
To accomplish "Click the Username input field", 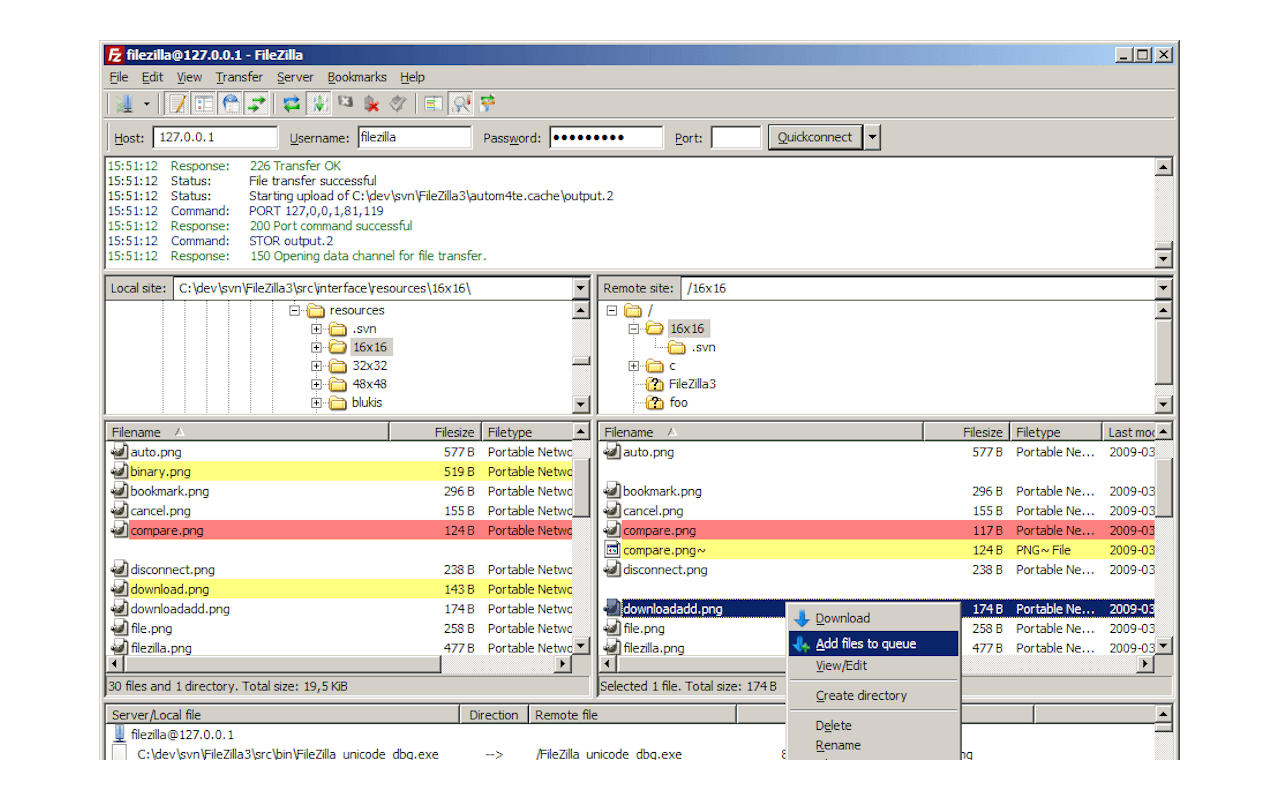I will [x=413, y=138].
